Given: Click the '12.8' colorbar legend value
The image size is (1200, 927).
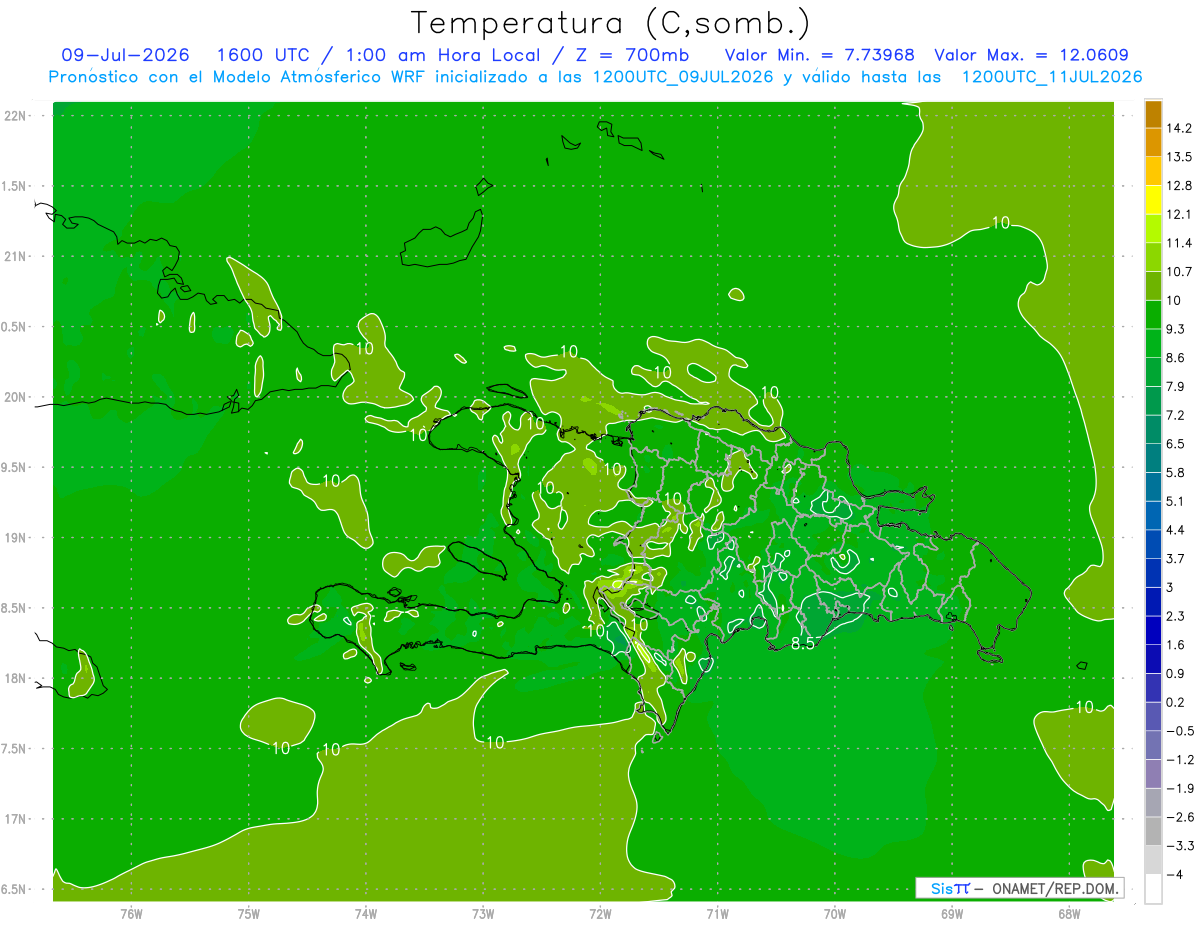Looking at the screenshot, I should pyautogui.click(x=1179, y=186).
